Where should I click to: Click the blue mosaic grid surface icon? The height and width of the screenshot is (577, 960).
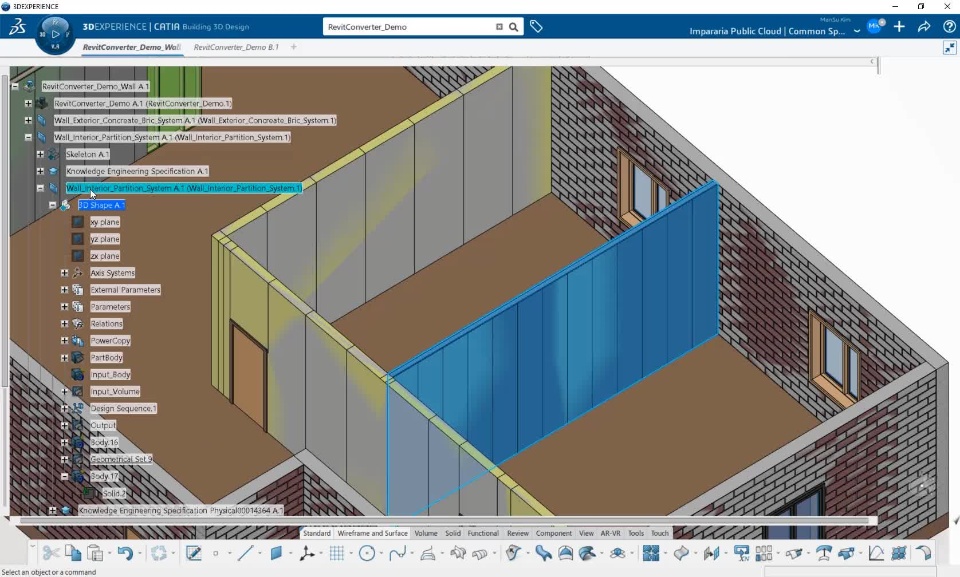tap(651, 553)
